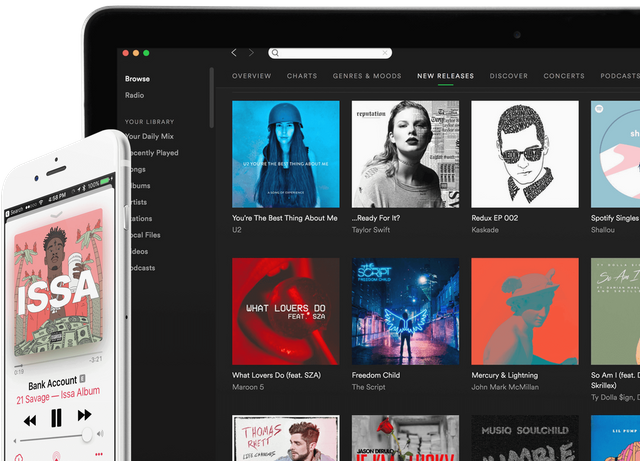Select Browse in the Spotify sidebar
This screenshot has height=461, width=640.
[138, 79]
